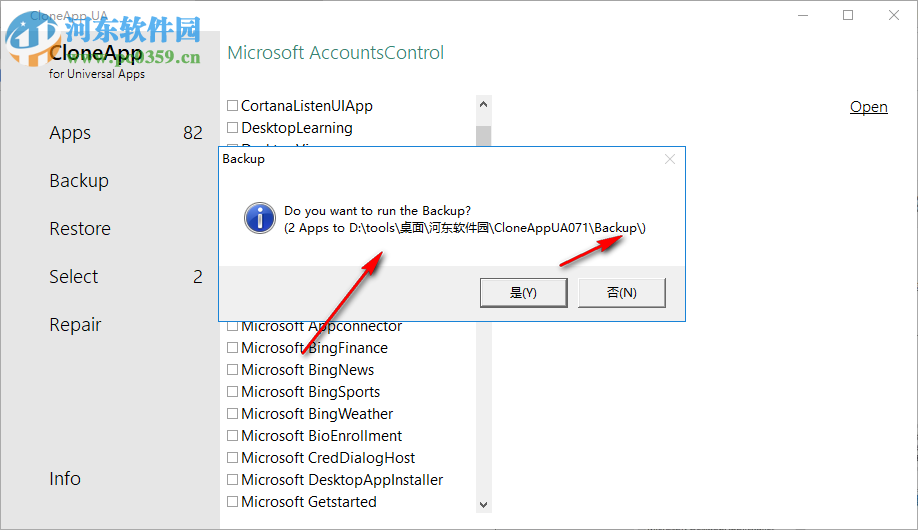Click the 'Do you want to run the Backup?' text

click(x=378, y=211)
